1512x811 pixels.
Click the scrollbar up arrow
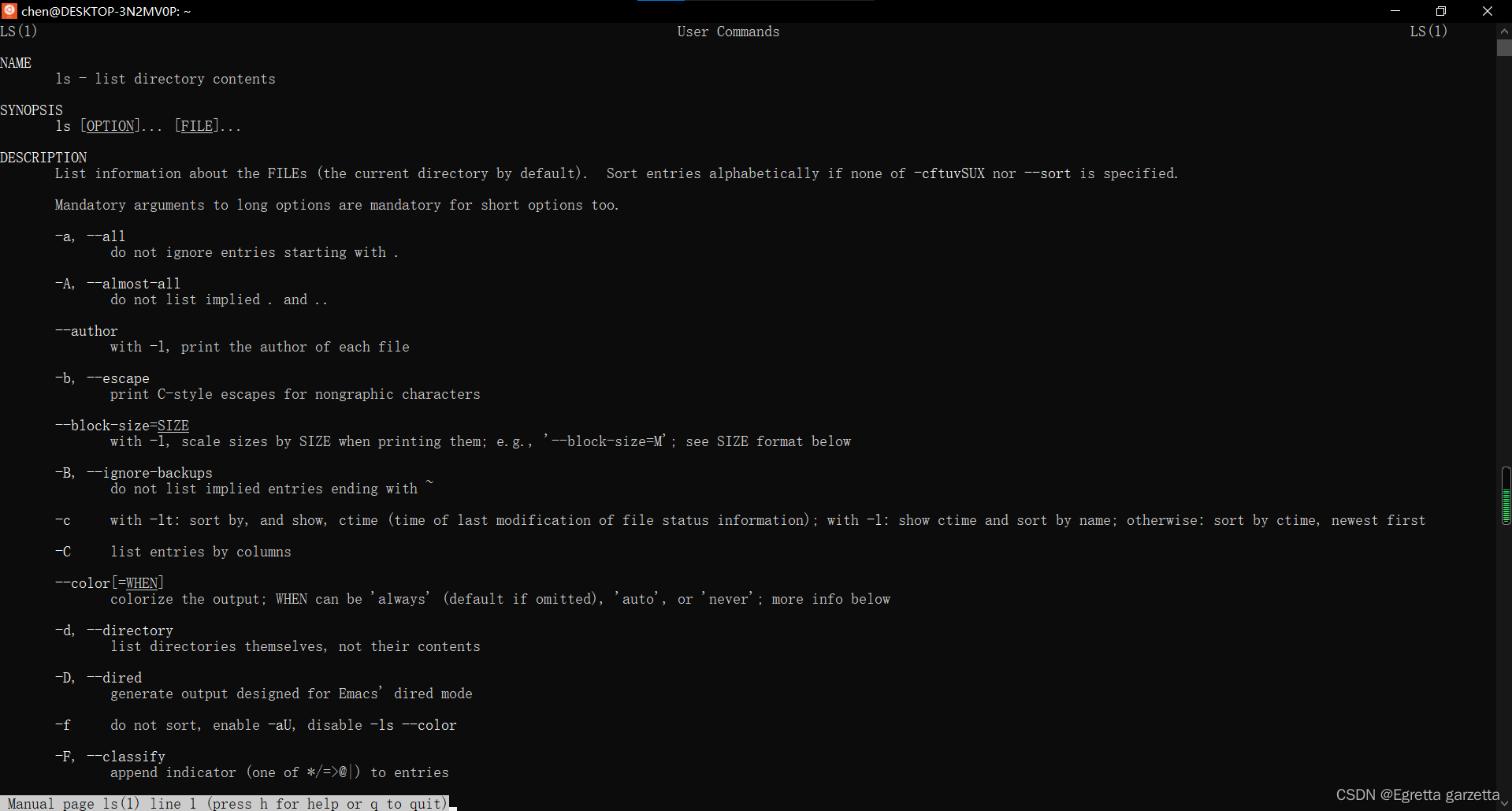click(x=1504, y=31)
